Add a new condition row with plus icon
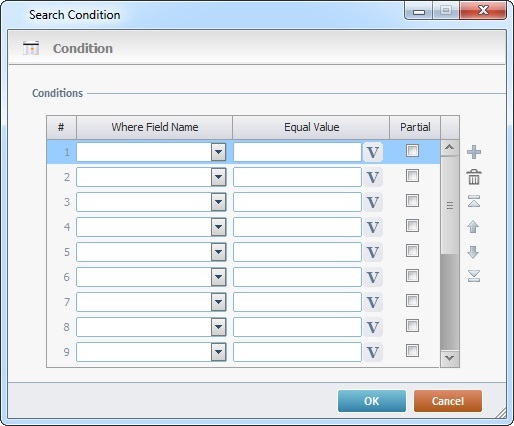This screenshot has height=426, width=514. (474, 152)
